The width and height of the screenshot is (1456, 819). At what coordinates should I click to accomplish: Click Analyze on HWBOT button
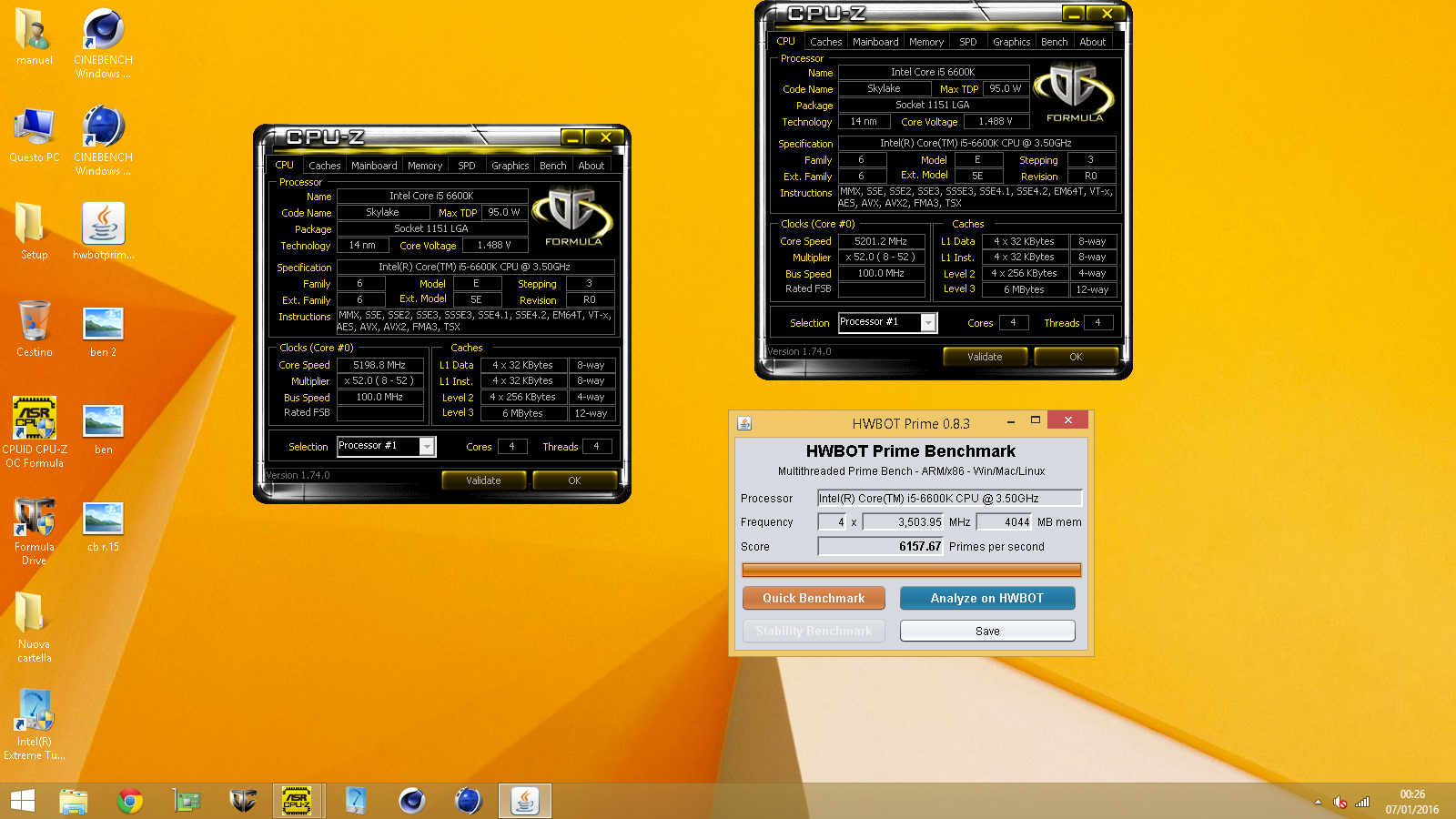tap(987, 598)
